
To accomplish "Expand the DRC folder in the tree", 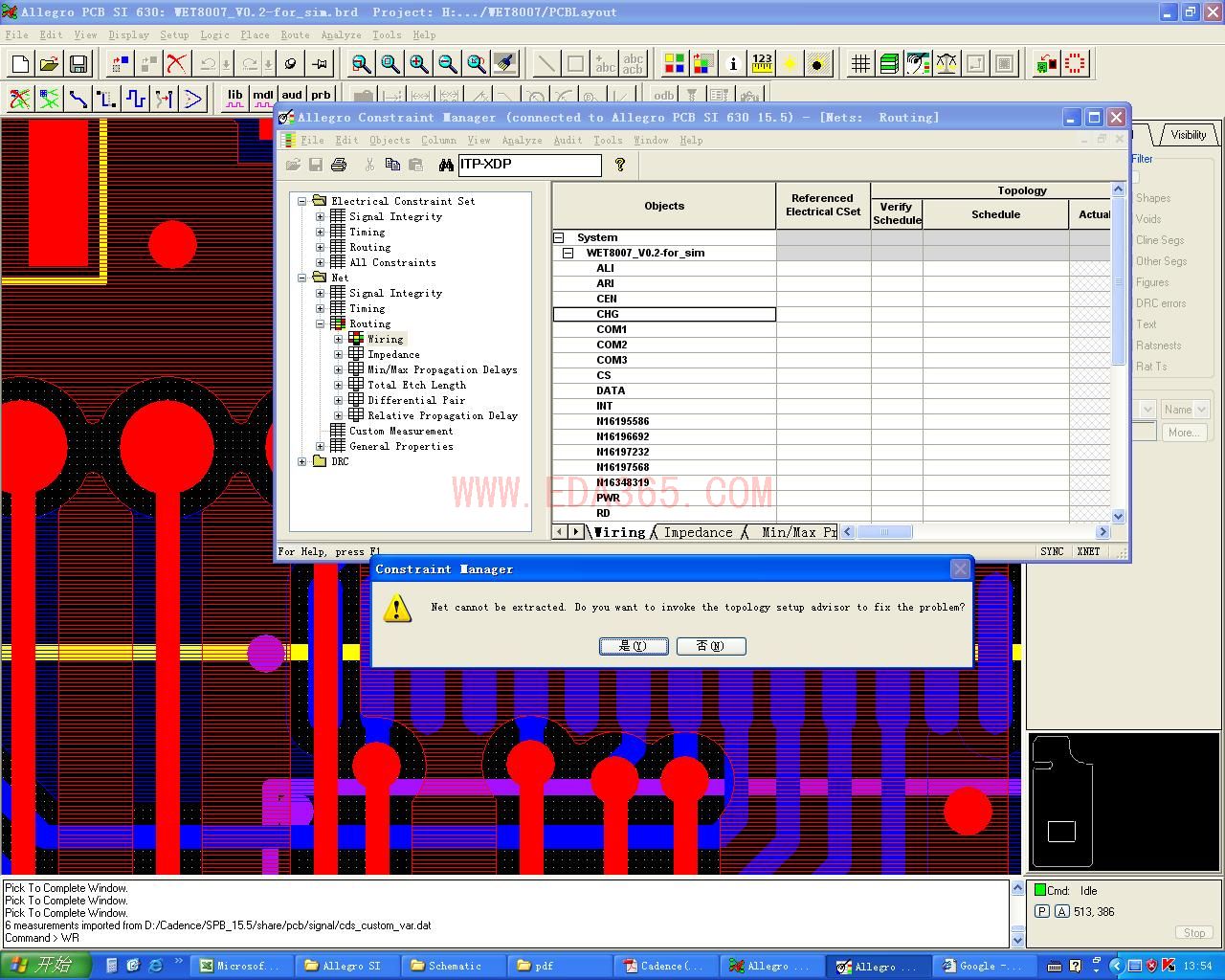I will click(x=302, y=461).
